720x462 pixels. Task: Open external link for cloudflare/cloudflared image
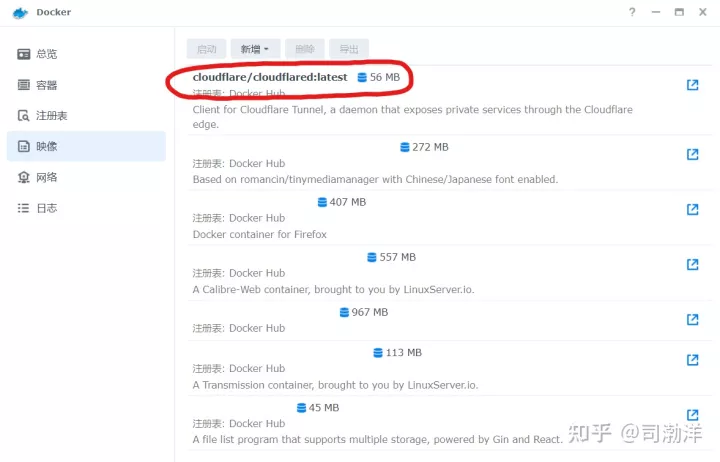coord(692,85)
